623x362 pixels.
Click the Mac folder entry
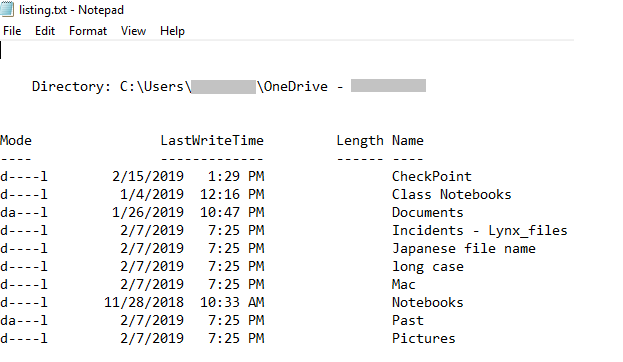[x=404, y=285]
